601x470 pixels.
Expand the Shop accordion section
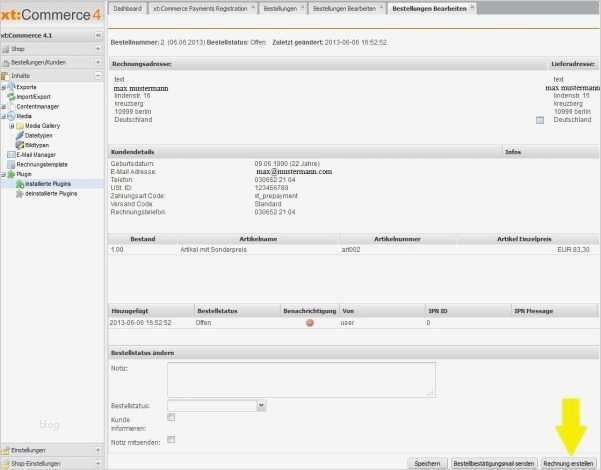point(98,49)
